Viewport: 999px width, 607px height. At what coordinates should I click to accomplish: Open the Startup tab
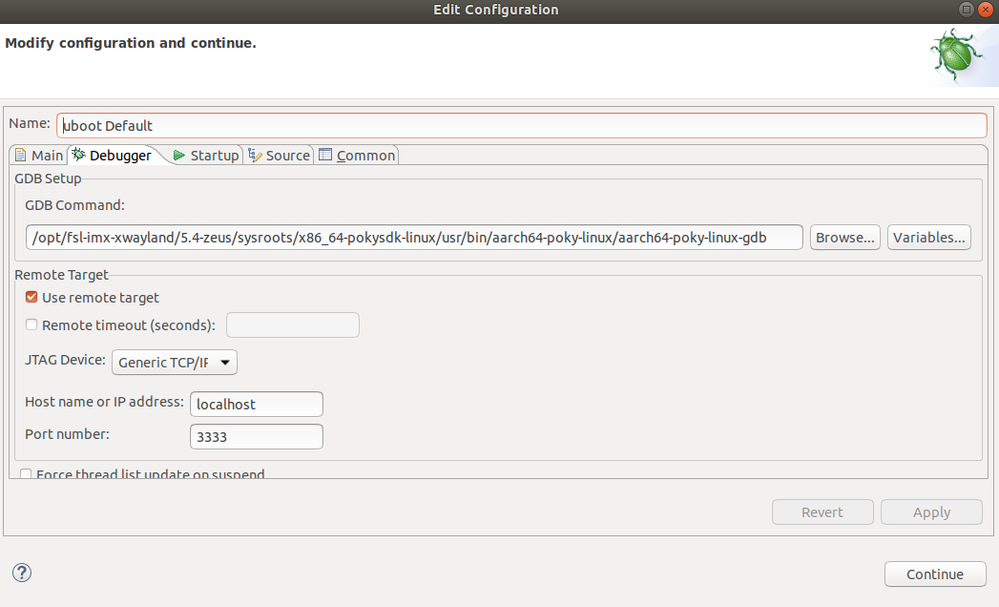pos(206,155)
